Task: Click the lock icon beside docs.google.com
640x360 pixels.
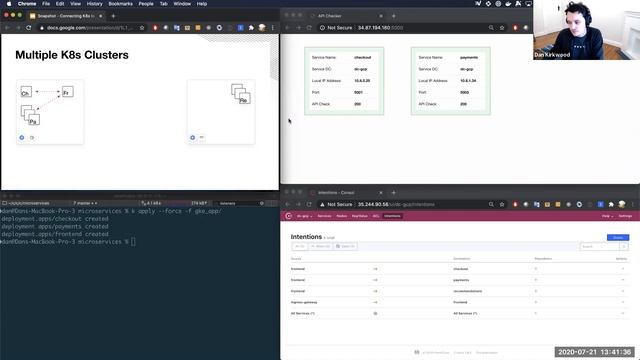Action: tap(41, 28)
